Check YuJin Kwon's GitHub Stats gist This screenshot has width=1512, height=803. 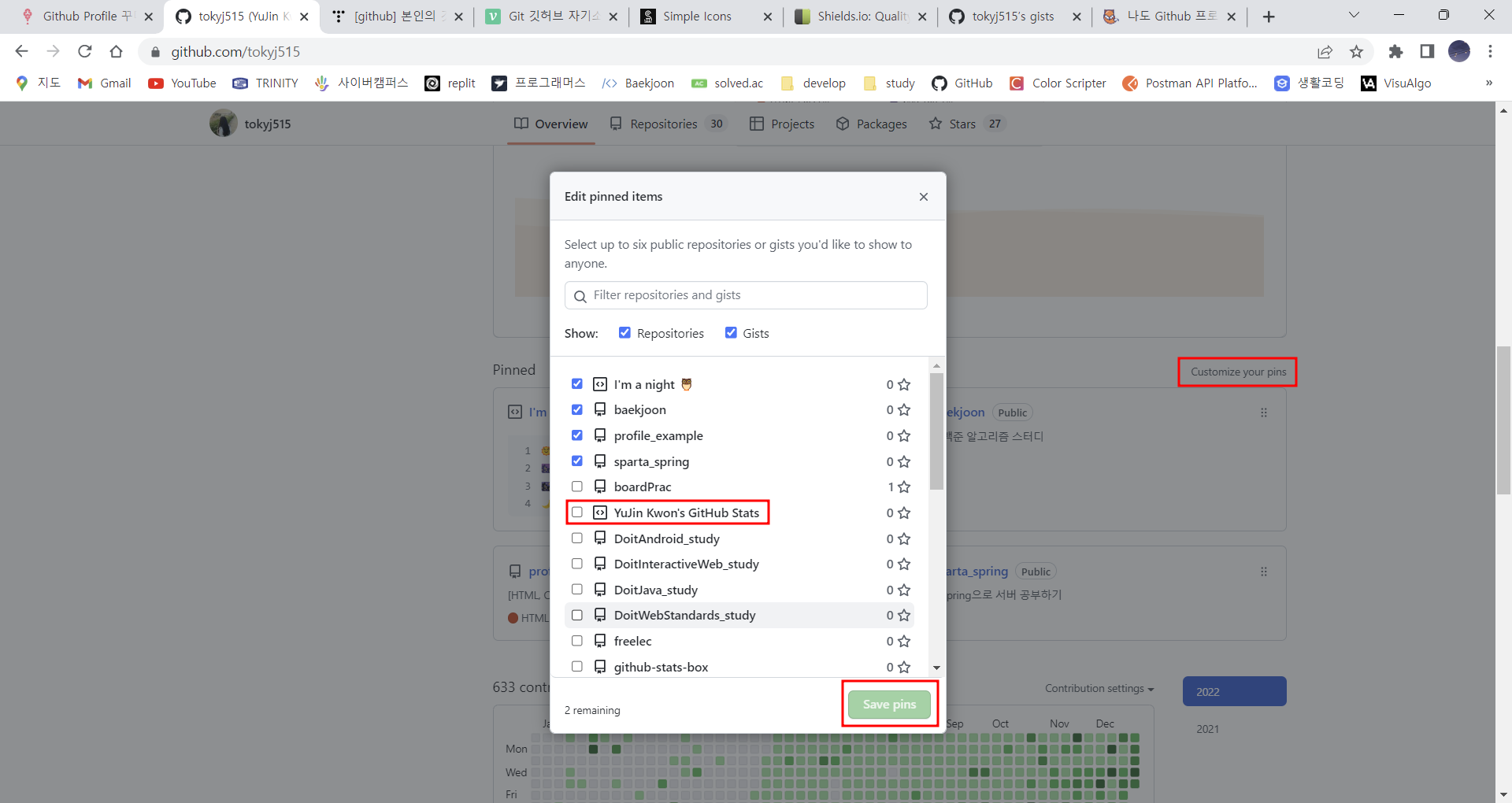coord(577,513)
